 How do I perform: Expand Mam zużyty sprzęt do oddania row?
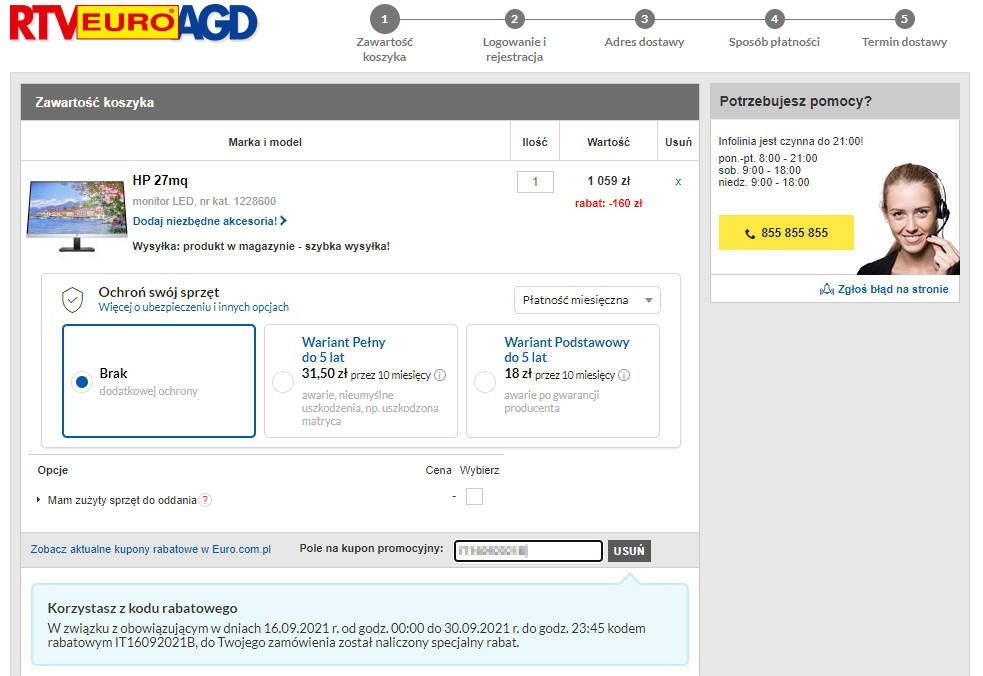pos(38,500)
